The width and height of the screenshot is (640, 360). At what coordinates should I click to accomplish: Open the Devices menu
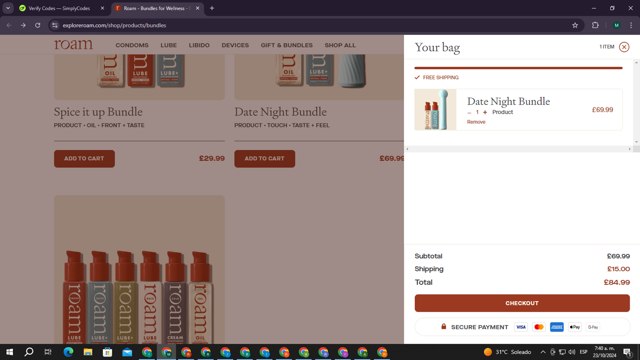235,45
